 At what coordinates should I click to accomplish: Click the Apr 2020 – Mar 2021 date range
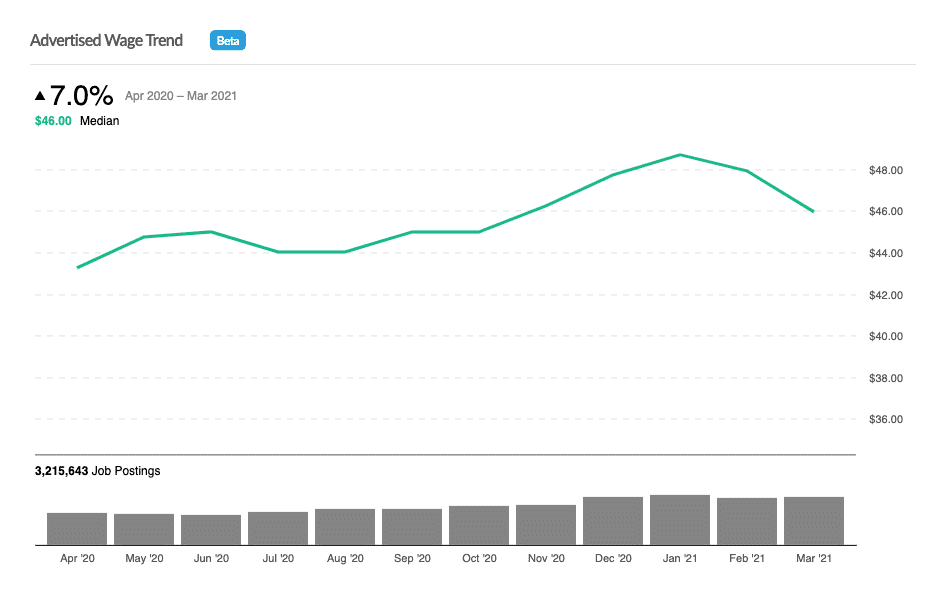click(x=180, y=96)
